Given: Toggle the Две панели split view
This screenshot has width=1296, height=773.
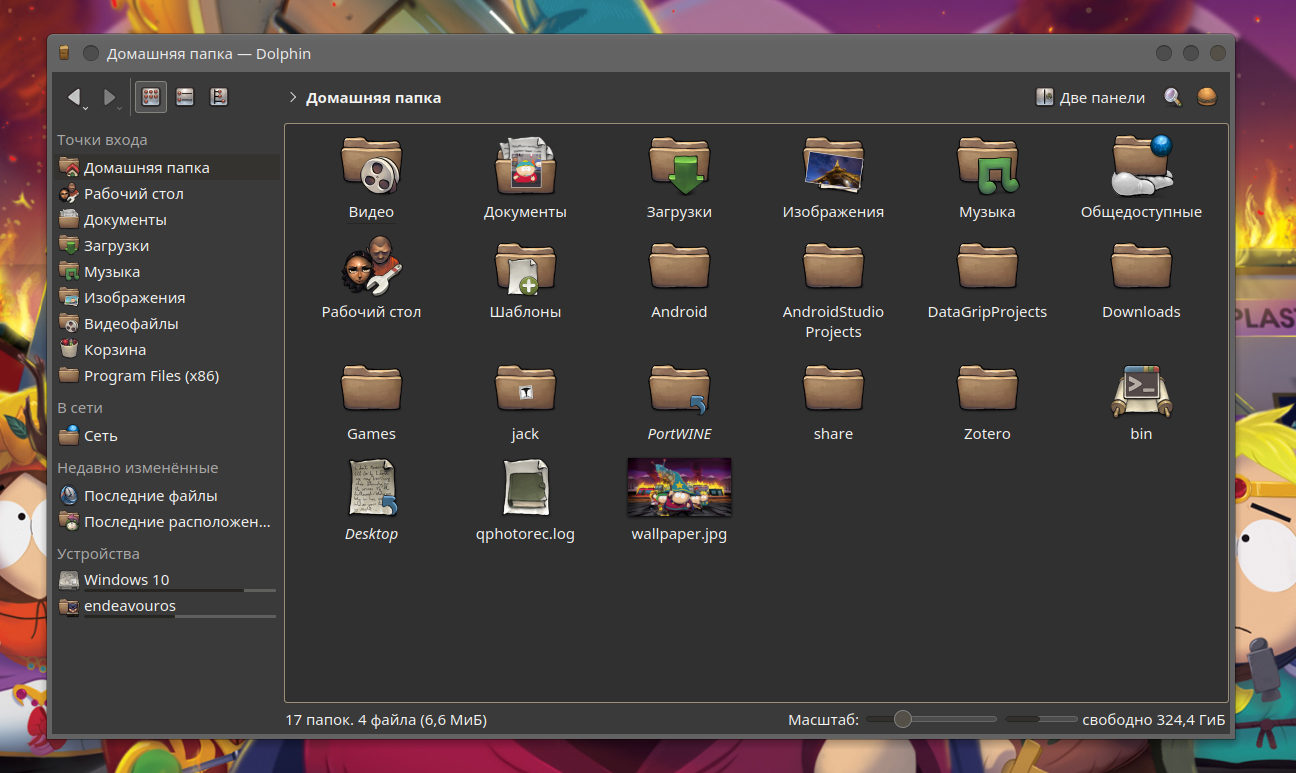Looking at the screenshot, I should (x=1090, y=97).
